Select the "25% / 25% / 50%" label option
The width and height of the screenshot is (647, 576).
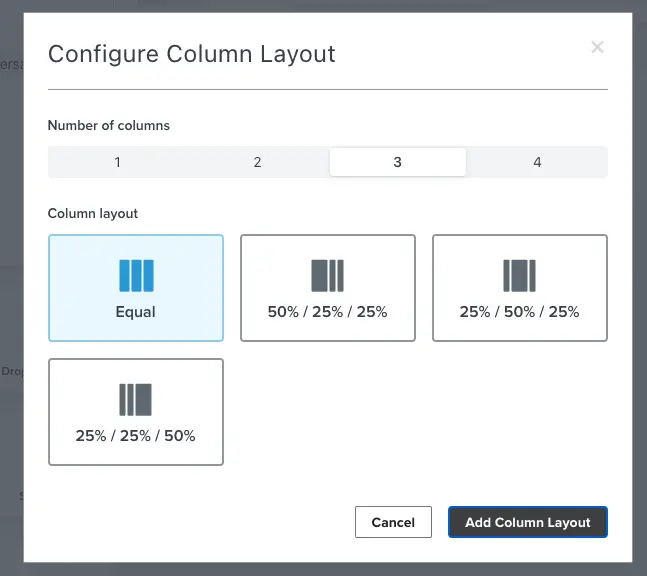(136, 436)
